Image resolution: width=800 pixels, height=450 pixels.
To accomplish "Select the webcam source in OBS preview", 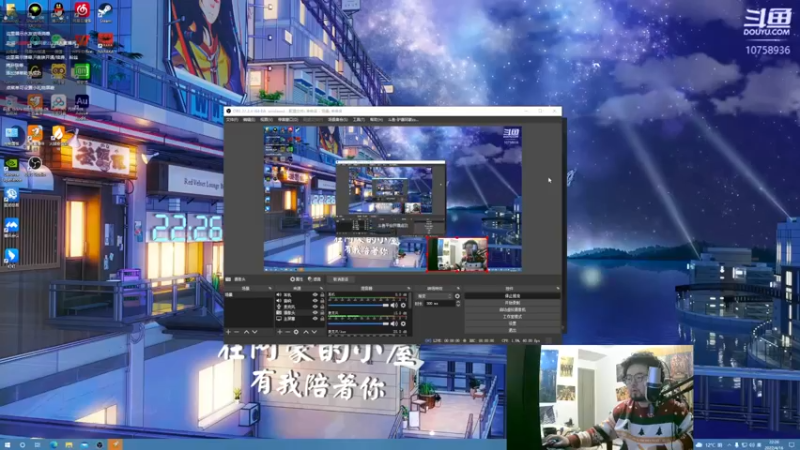I will pyautogui.click(x=457, y=254).
